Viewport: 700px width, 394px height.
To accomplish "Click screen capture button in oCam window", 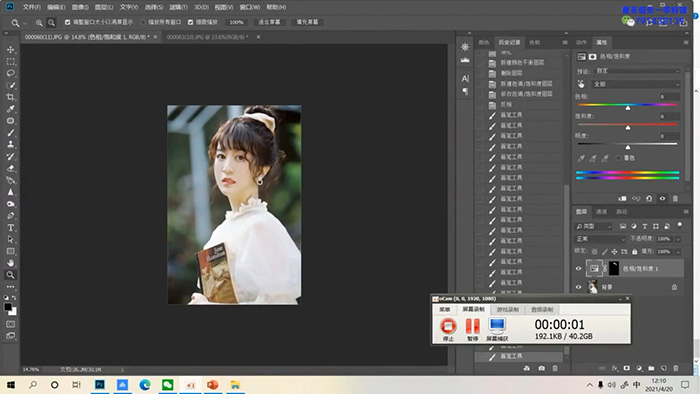I will [x=497, y=329].
